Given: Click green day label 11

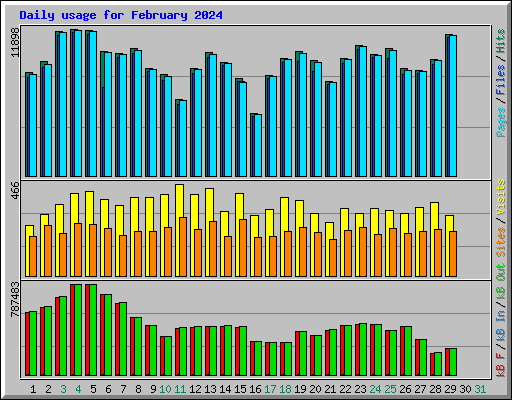Looking at the screenshot, I should tap(180, 389).
